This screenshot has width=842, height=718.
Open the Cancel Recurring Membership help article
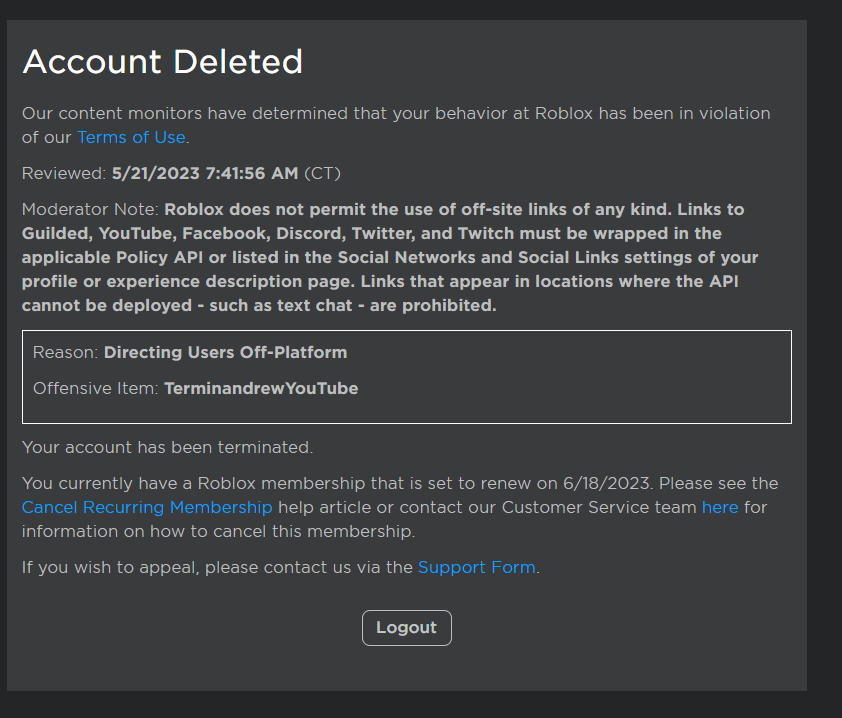[x=147, y=507]
